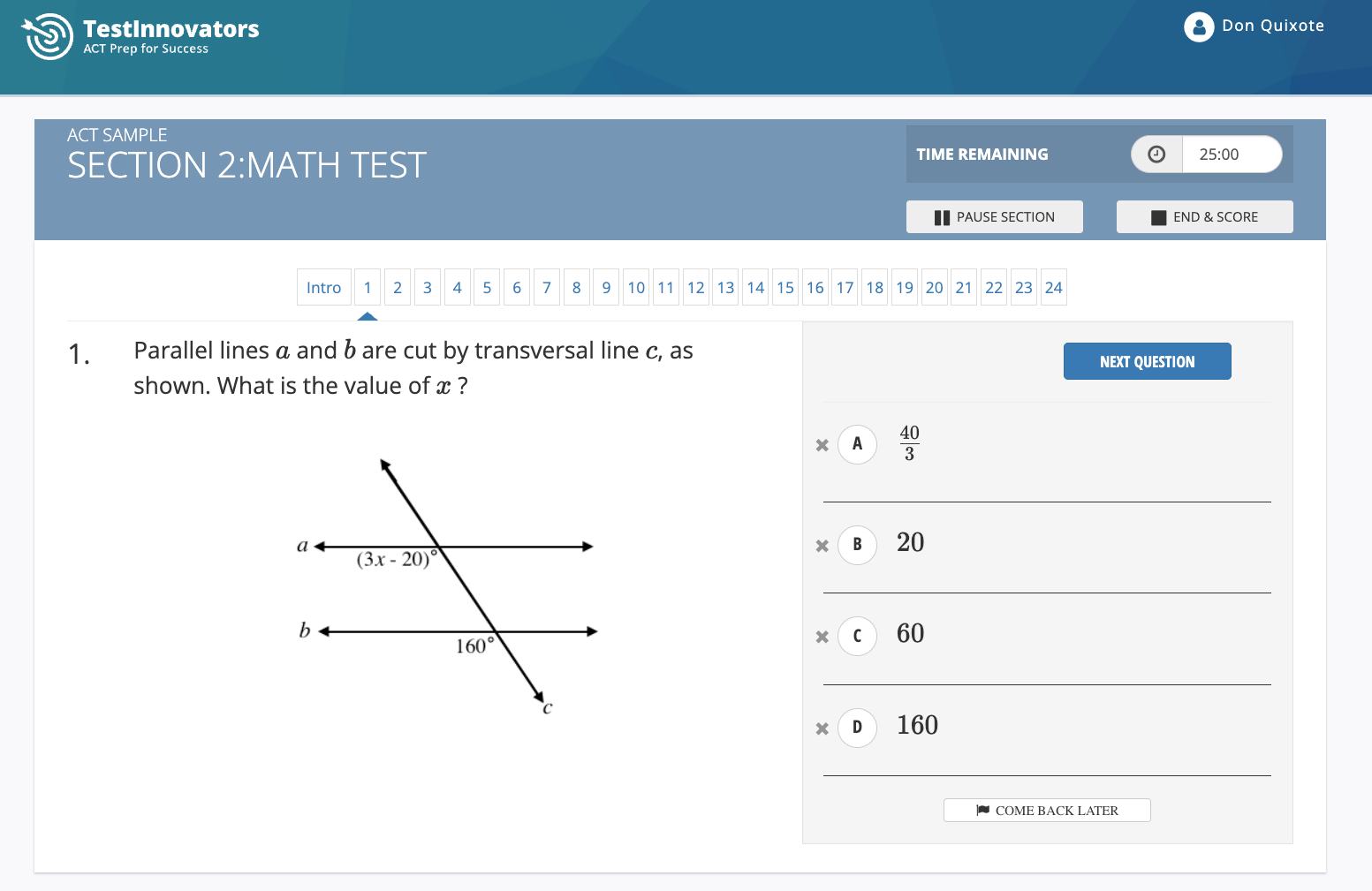Click Pause Section to halt the test
Viewport: 1372px width, 891px height.
(994, 216)
